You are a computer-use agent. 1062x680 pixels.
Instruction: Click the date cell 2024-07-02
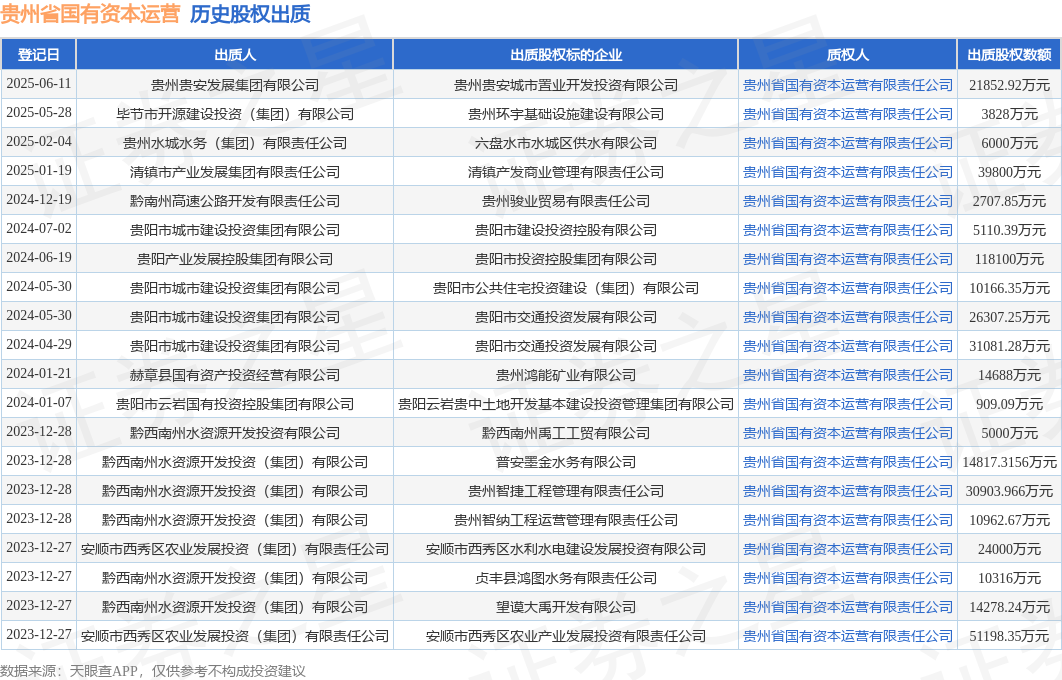point(39,228)
